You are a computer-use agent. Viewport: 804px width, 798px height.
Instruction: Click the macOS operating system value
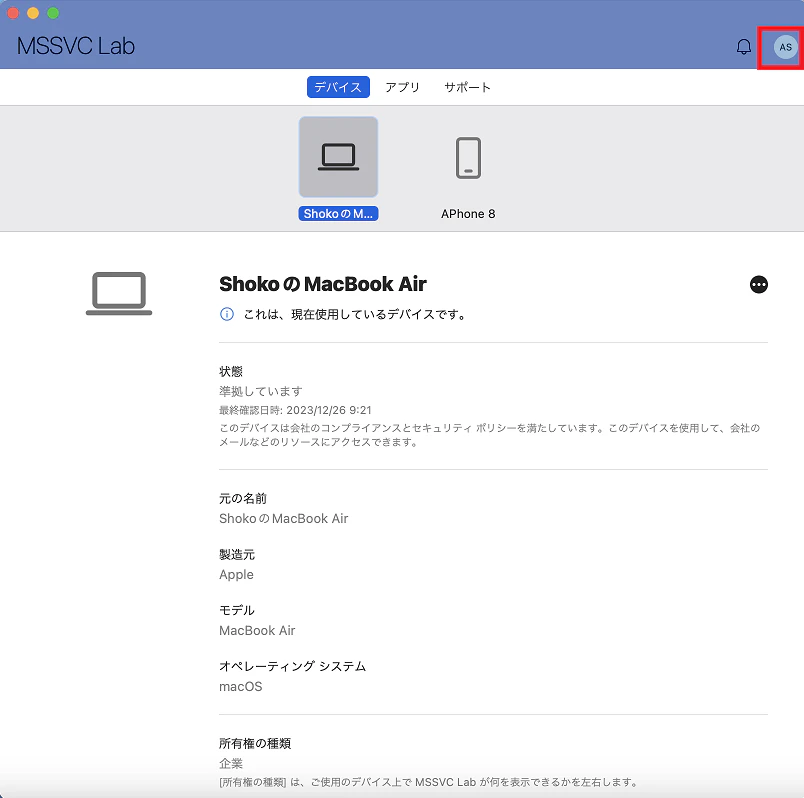tap(240, 686)
